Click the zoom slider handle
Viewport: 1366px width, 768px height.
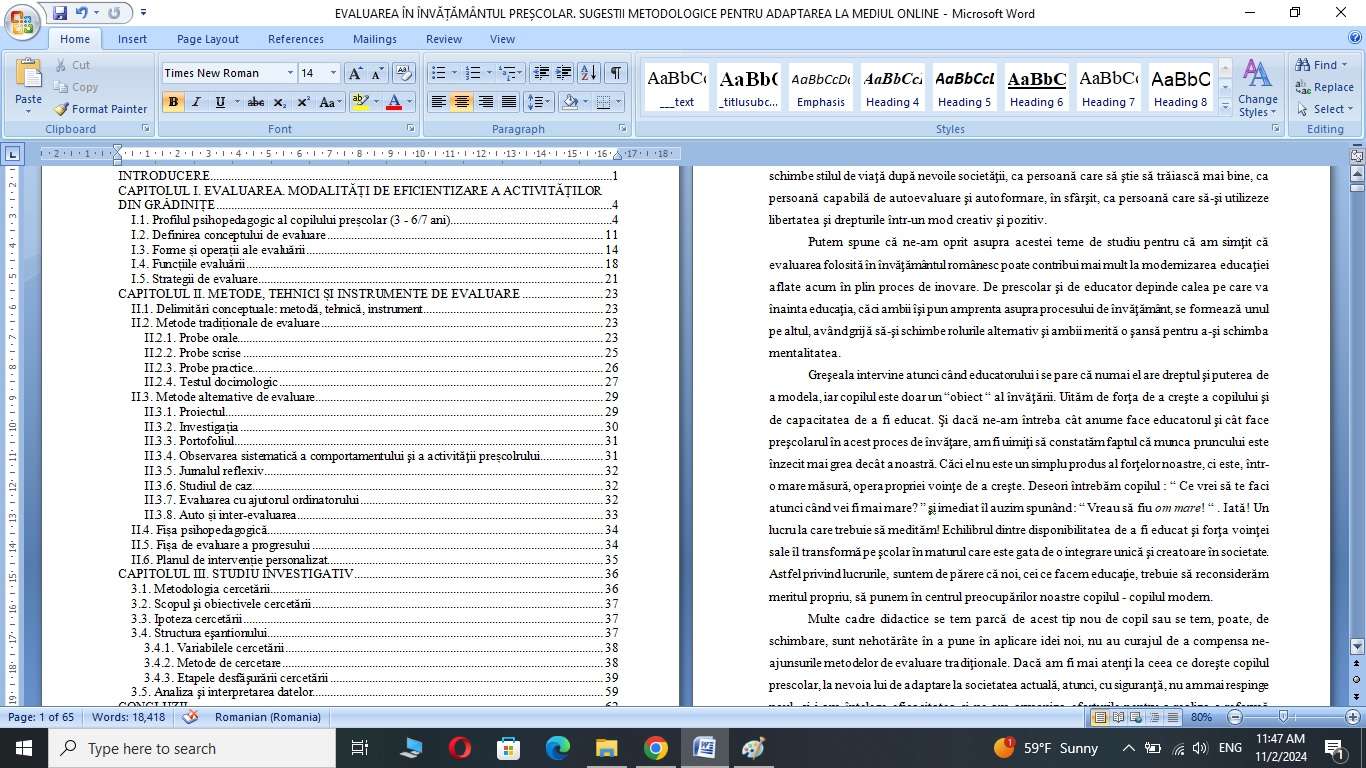pyautogui.click(x=1283, y=717)
